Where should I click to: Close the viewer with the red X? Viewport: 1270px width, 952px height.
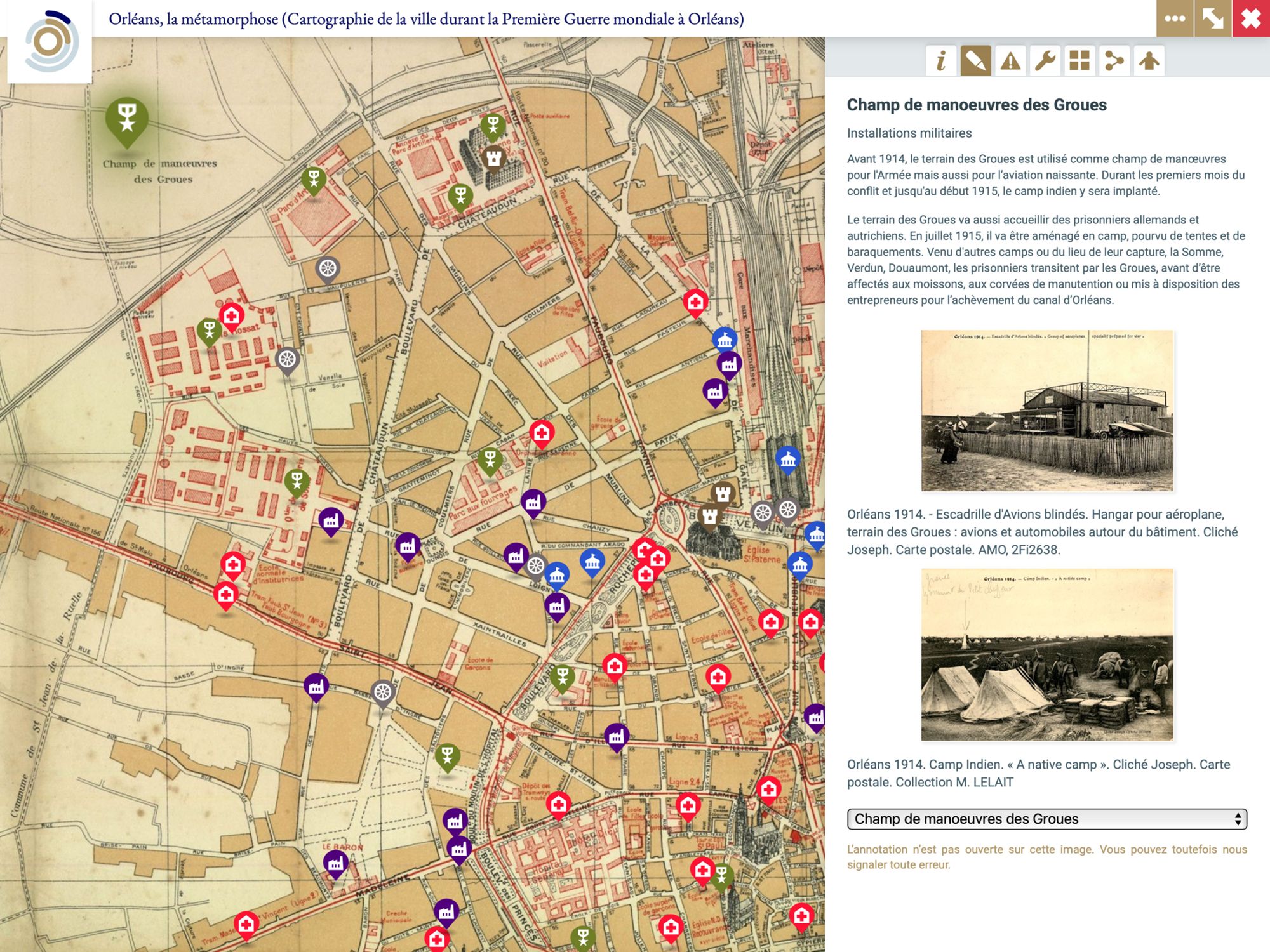[x=1250, y=18]
